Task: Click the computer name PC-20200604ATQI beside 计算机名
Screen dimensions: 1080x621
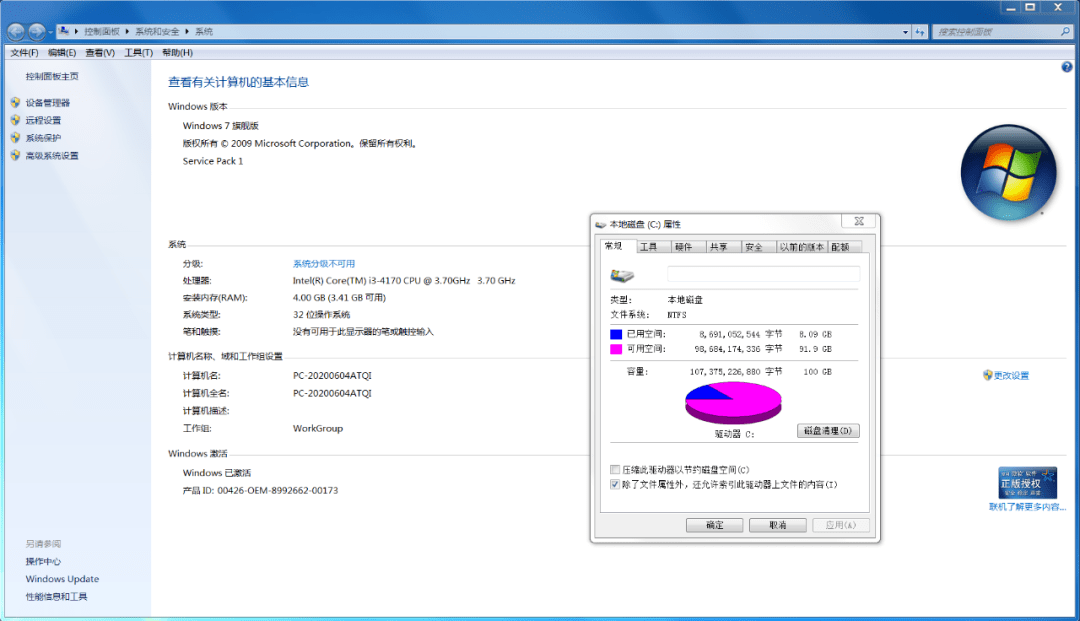Action: pos(332,375)
